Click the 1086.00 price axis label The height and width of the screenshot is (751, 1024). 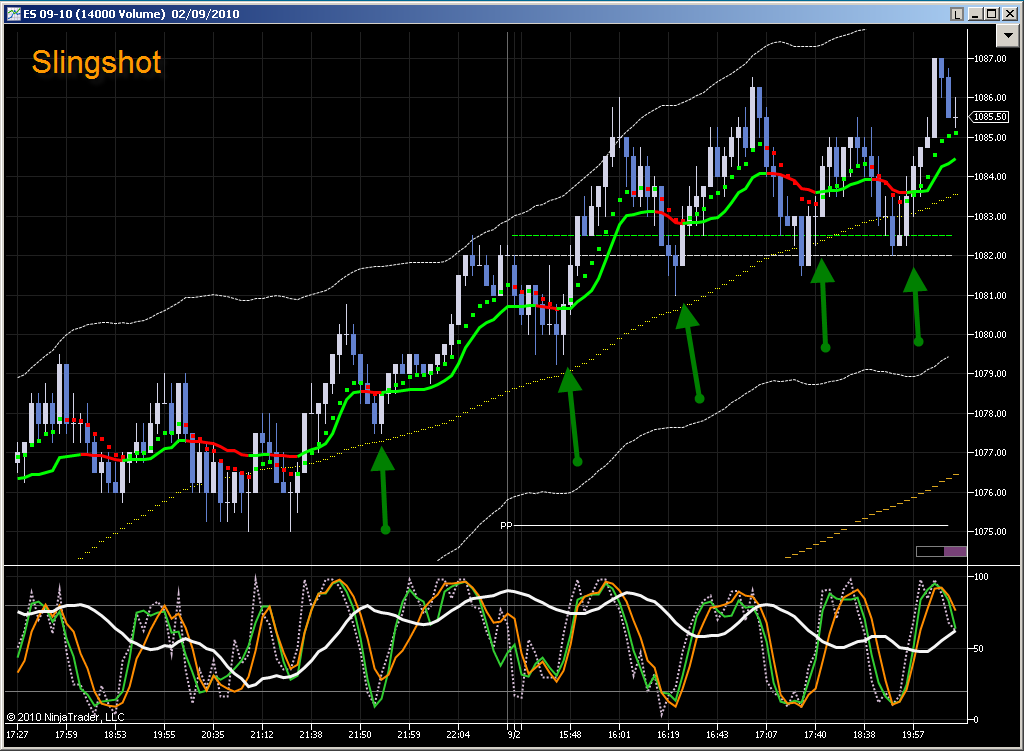(990, 98)
